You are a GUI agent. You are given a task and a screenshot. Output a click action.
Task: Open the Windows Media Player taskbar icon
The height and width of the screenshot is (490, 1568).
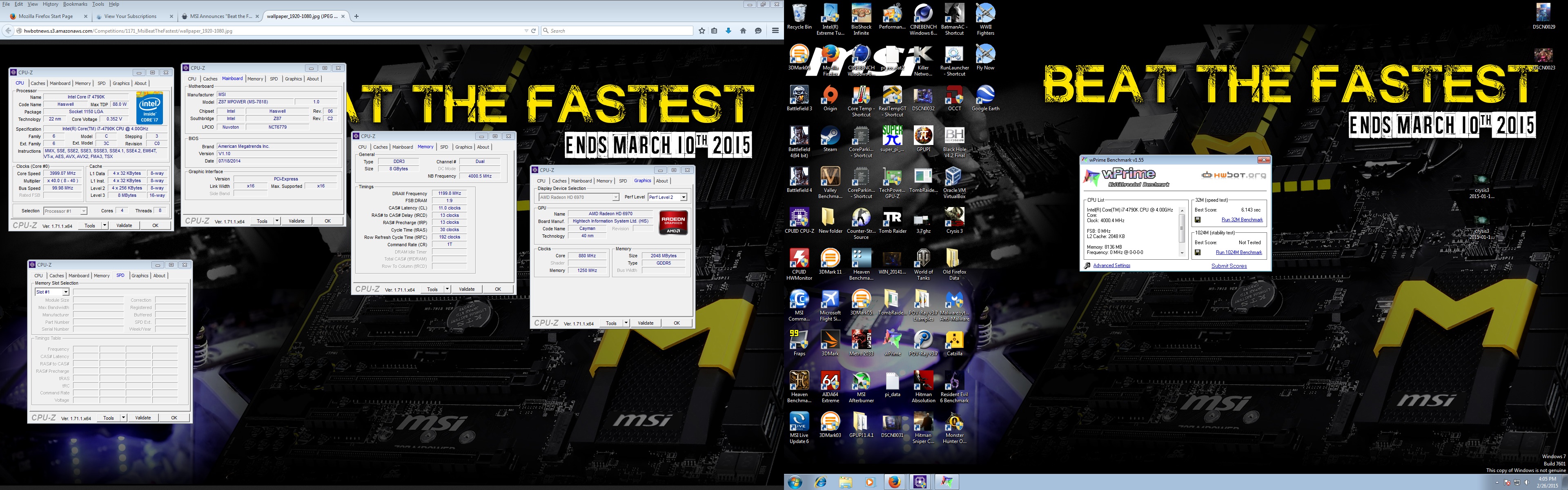click(869, 482)
